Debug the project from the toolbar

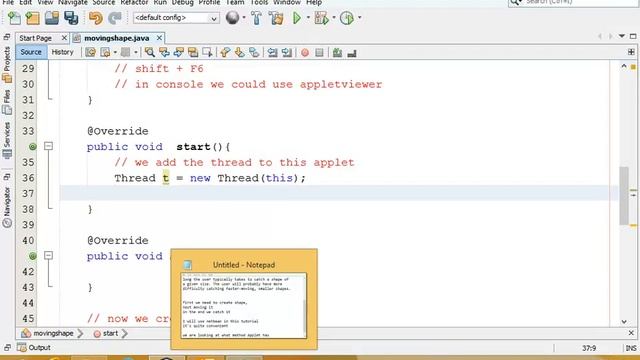pyautogui.click(x=322, y=18)
